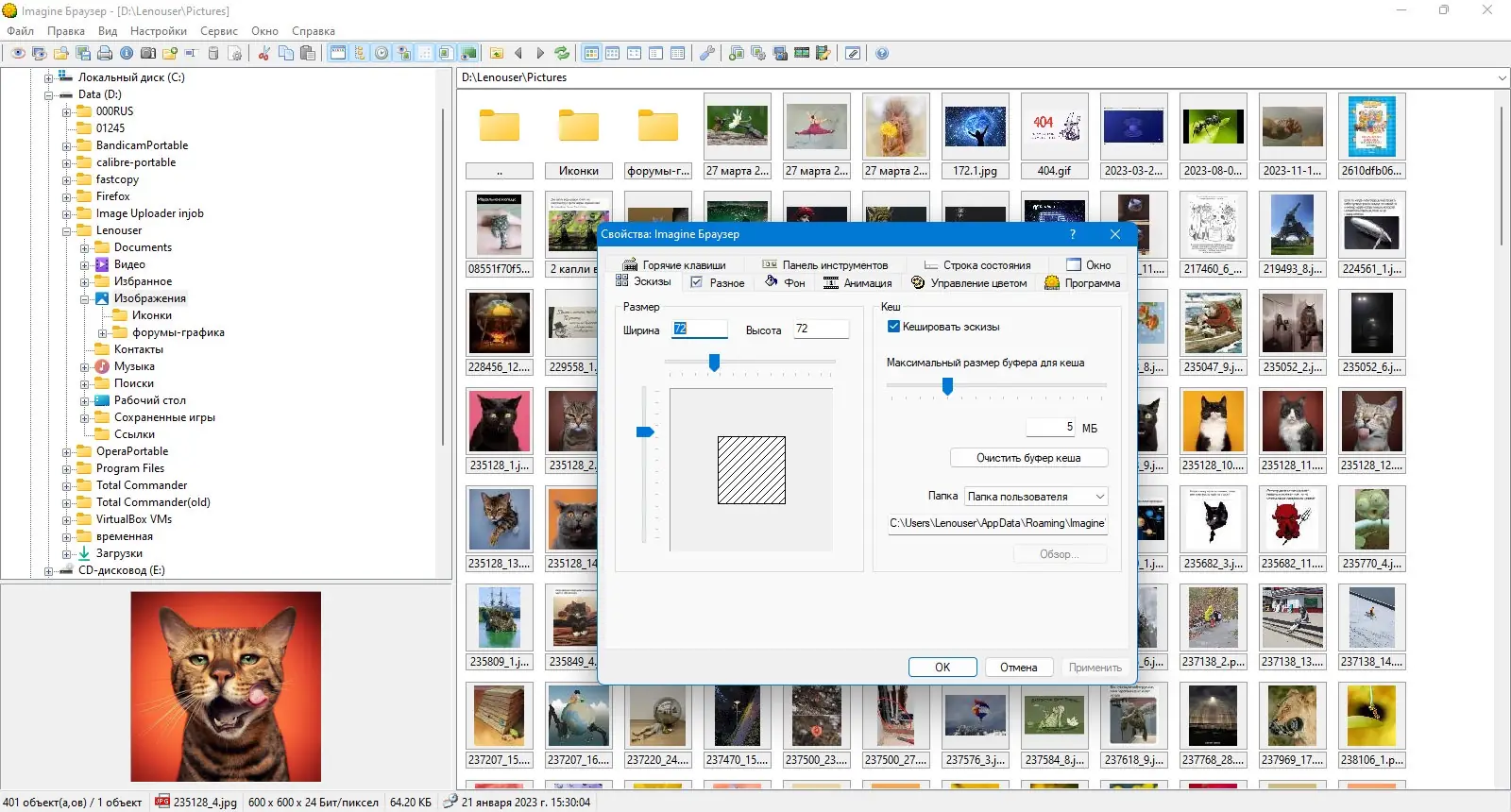The width and height of the screenshot is (1511, 812).
Task: Navigate back with the left arrow icon
Action: 518,54
